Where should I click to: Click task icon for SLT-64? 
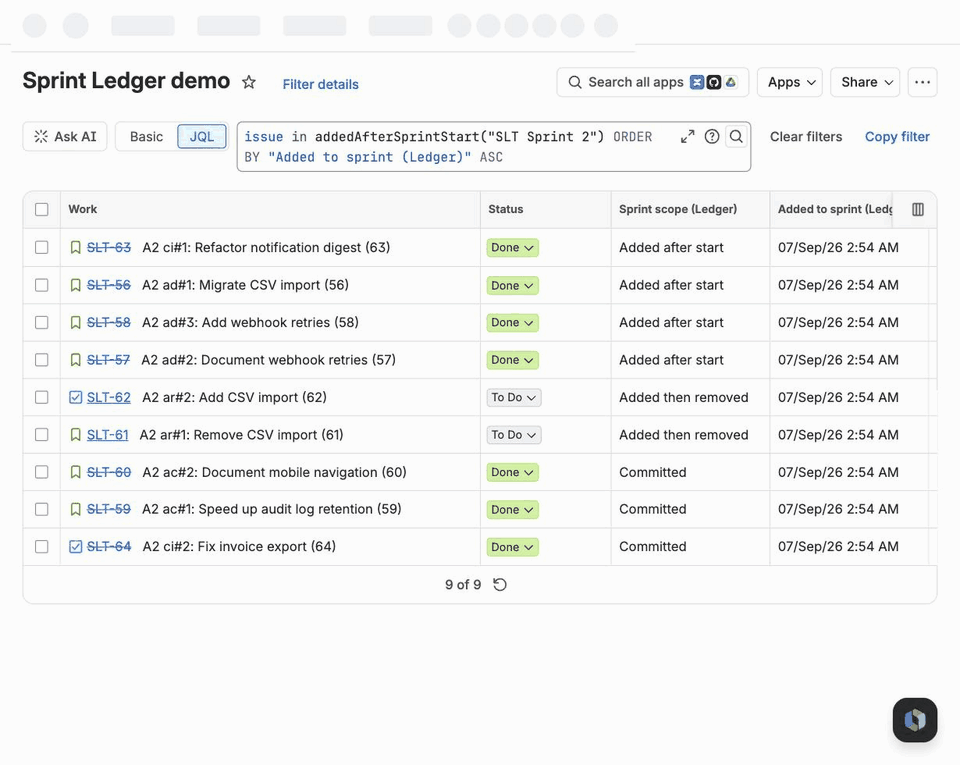click(75, 547)
